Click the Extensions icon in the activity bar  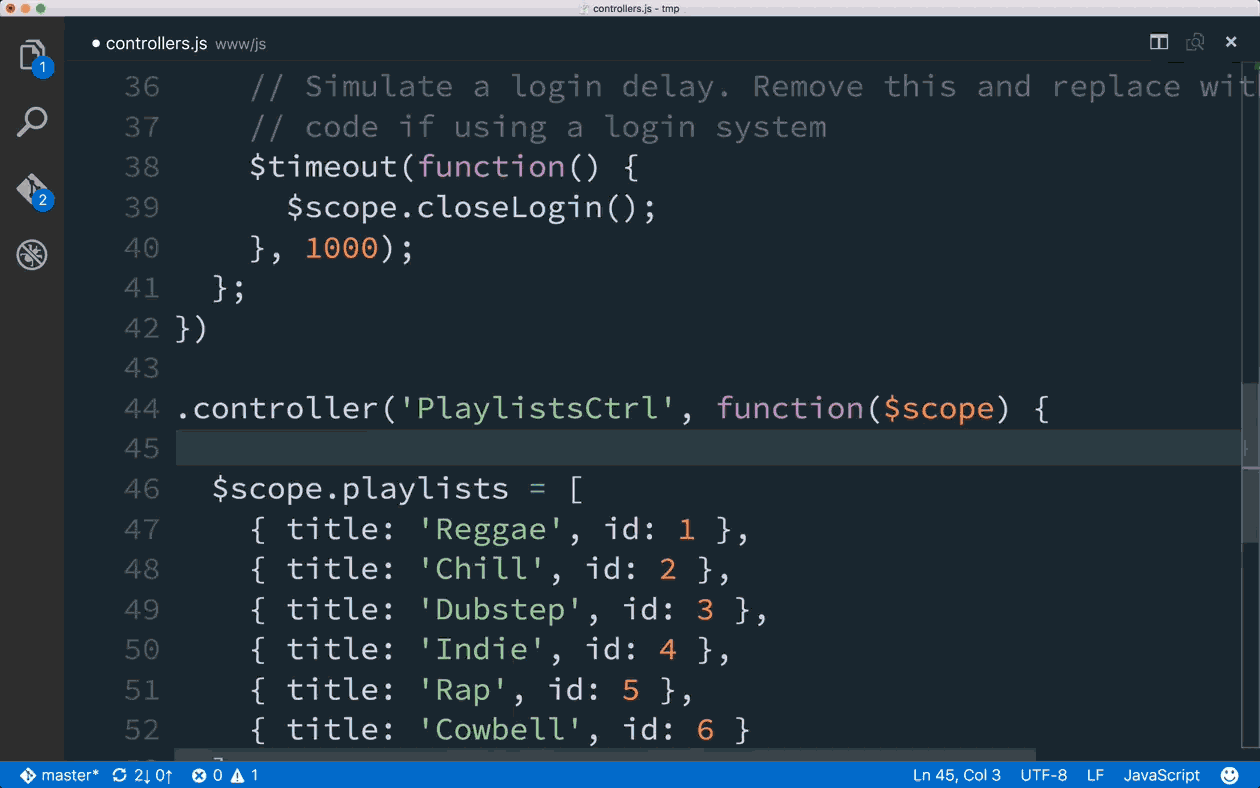32,255
